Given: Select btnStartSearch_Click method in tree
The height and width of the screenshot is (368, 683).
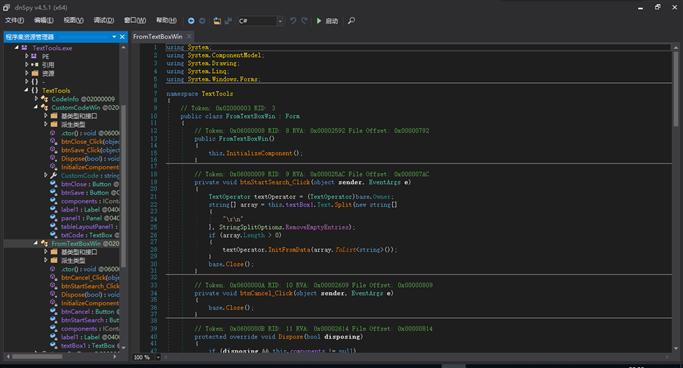Looking at the screenshot, I should tap(90, 286).
